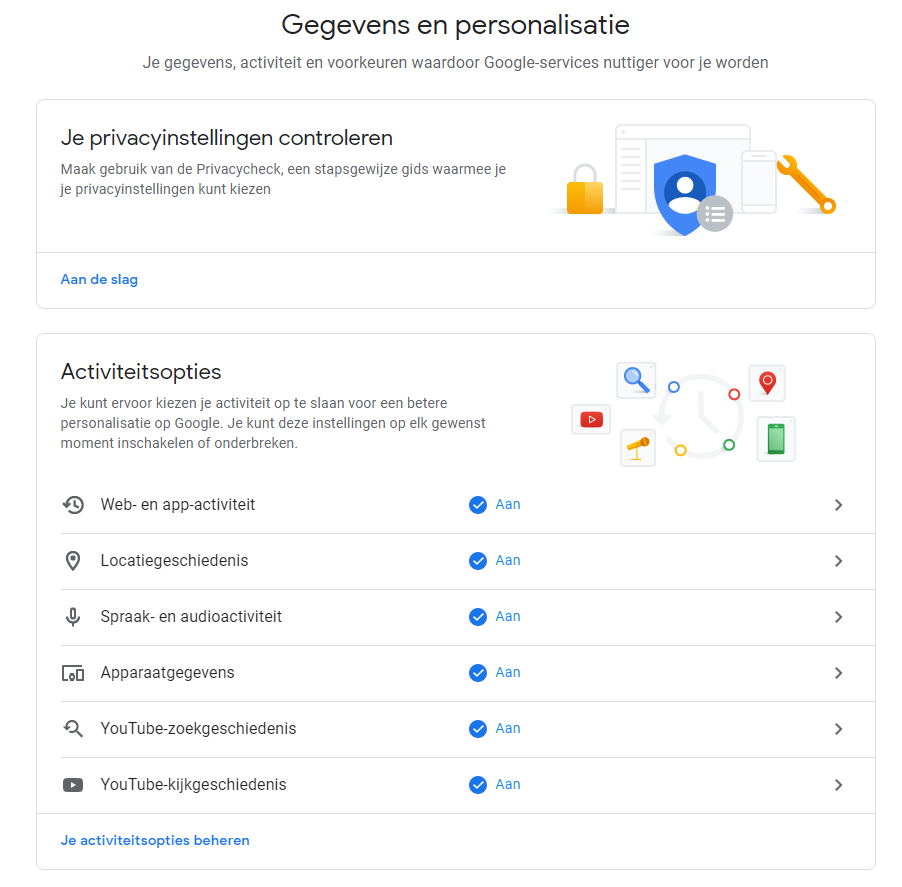This screenshot has width=902, height=887.
Task: Click the YouTube play icon beside YouTube-kijkgeschiedenis
Action: [73, 785]
